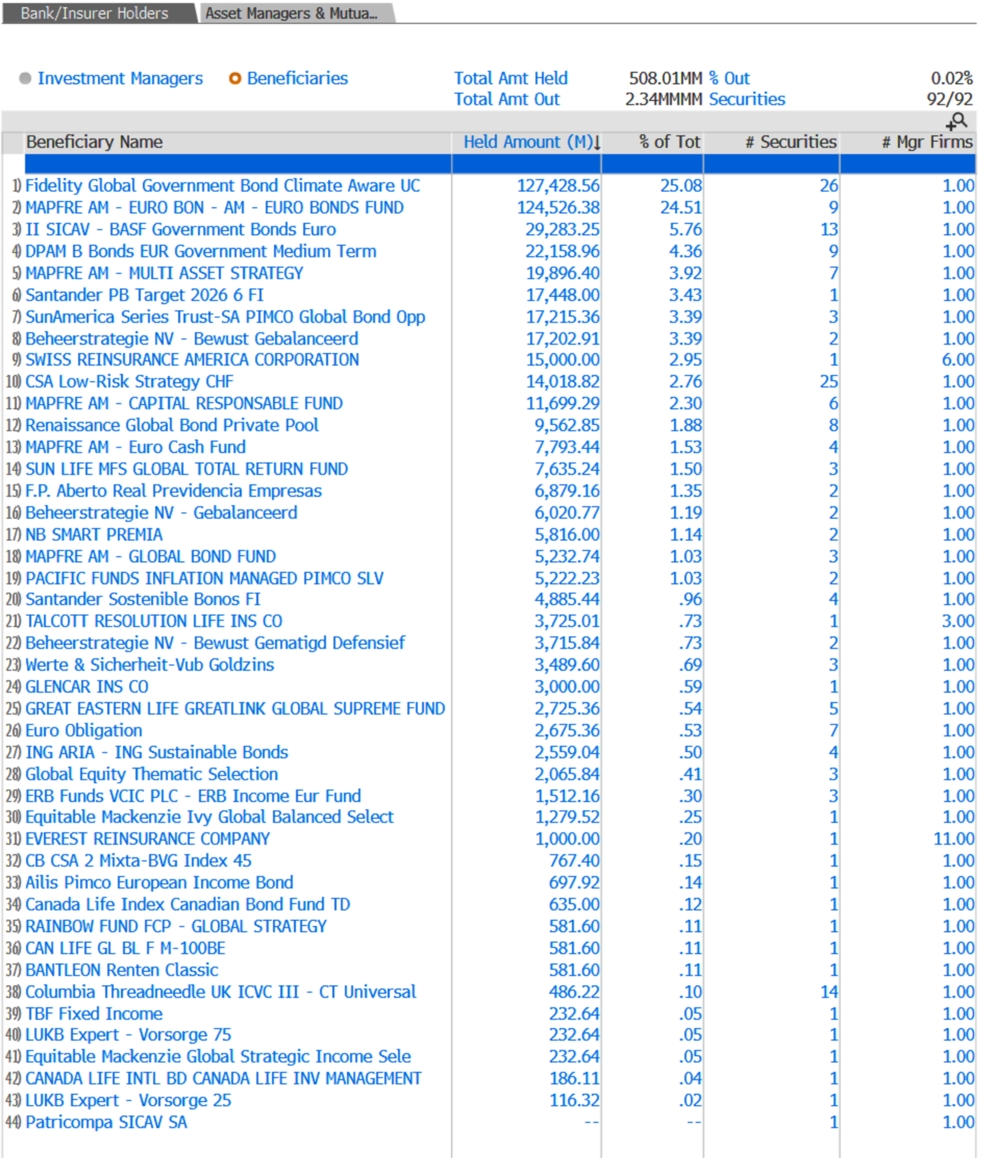The height and width of the screenshot is (1158, 1000).
Task: Click the Securities label near 92/92
Action: 747,99
